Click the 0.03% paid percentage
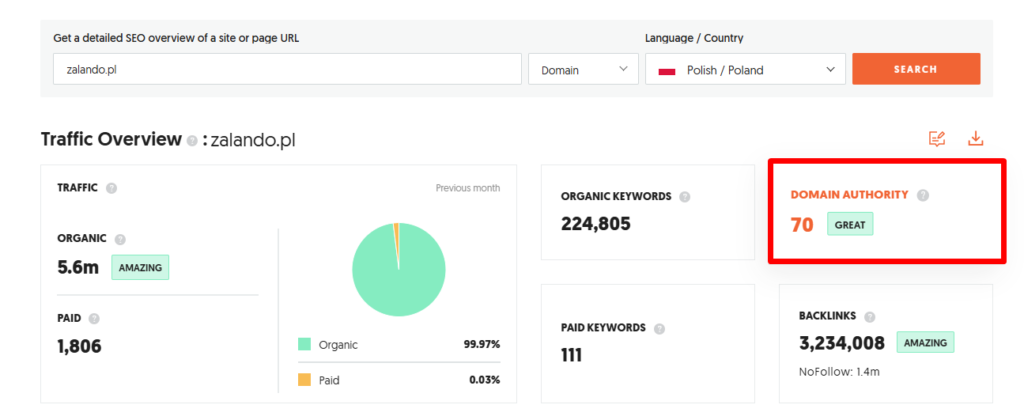This screenshot has height=416, width=1024. point(485,380)
